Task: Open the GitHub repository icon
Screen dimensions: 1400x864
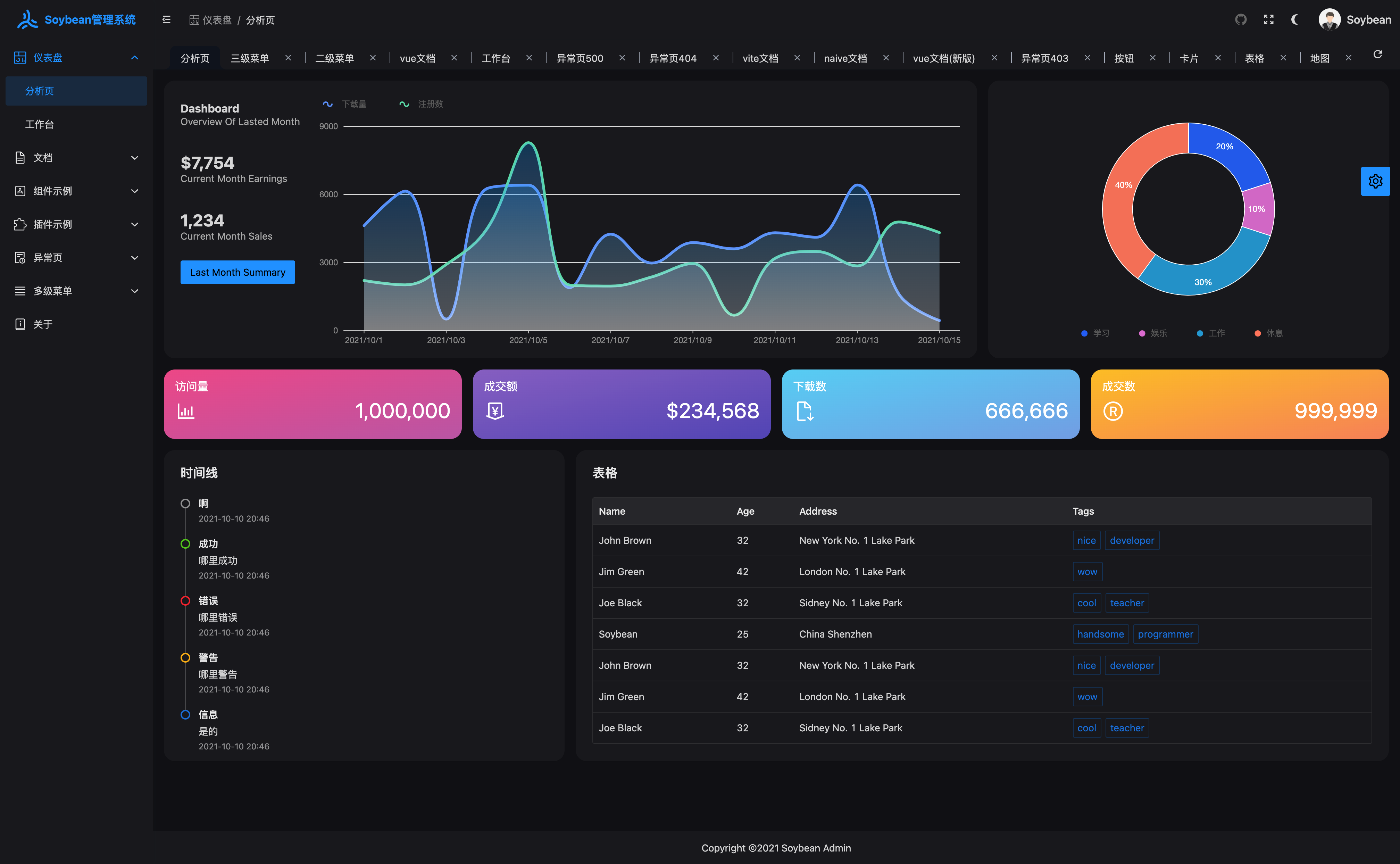Action: tap(1241, 20)
